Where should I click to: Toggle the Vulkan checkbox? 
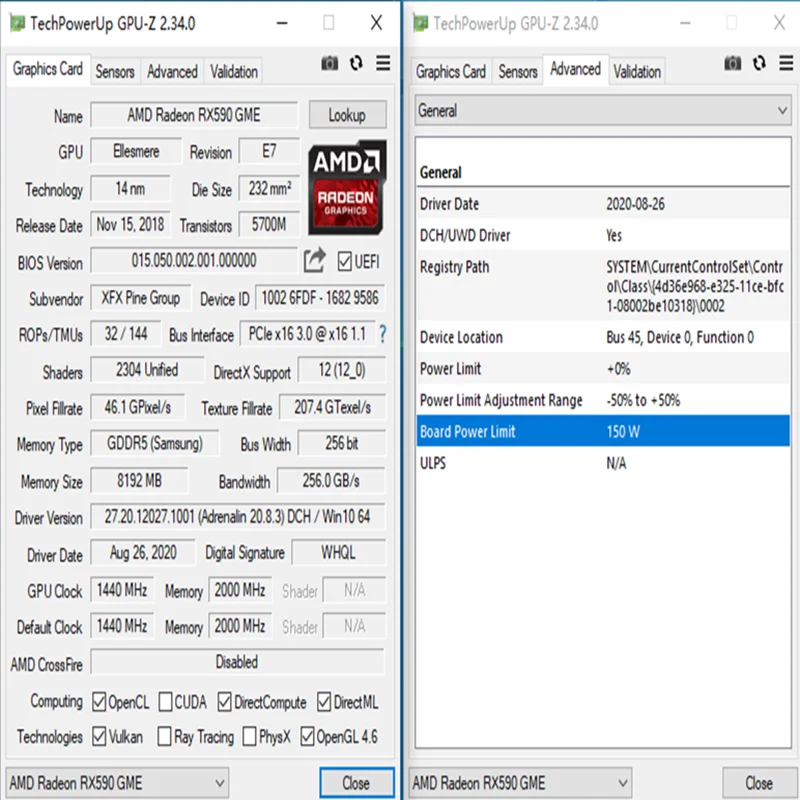(99, 736)
